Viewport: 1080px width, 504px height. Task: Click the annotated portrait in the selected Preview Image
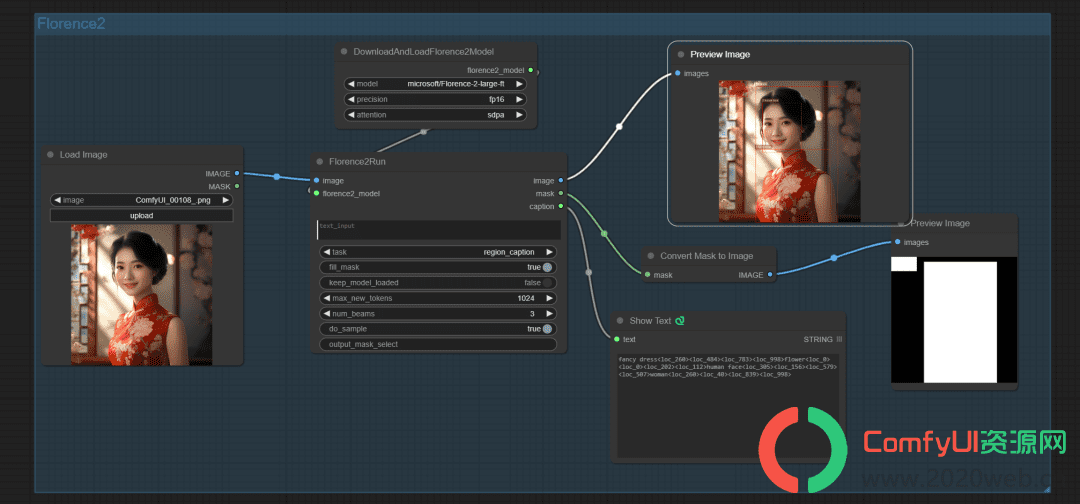(789, 151)
